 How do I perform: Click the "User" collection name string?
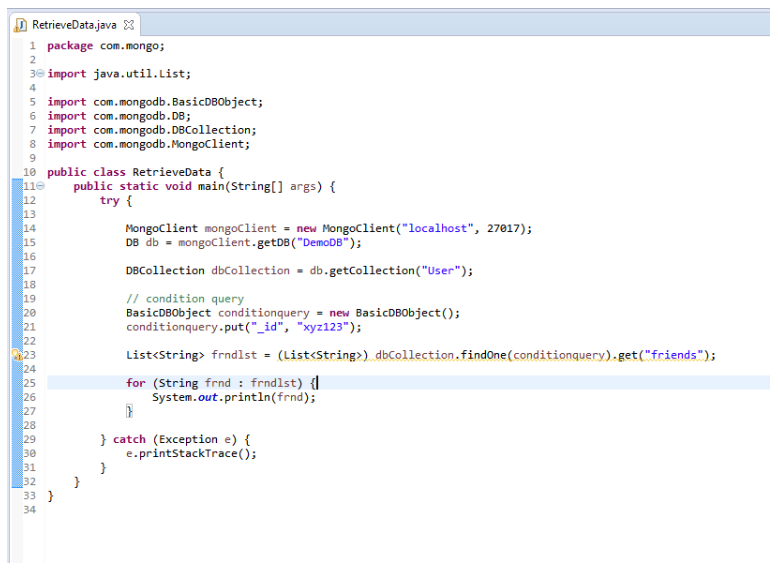[442, 270]
